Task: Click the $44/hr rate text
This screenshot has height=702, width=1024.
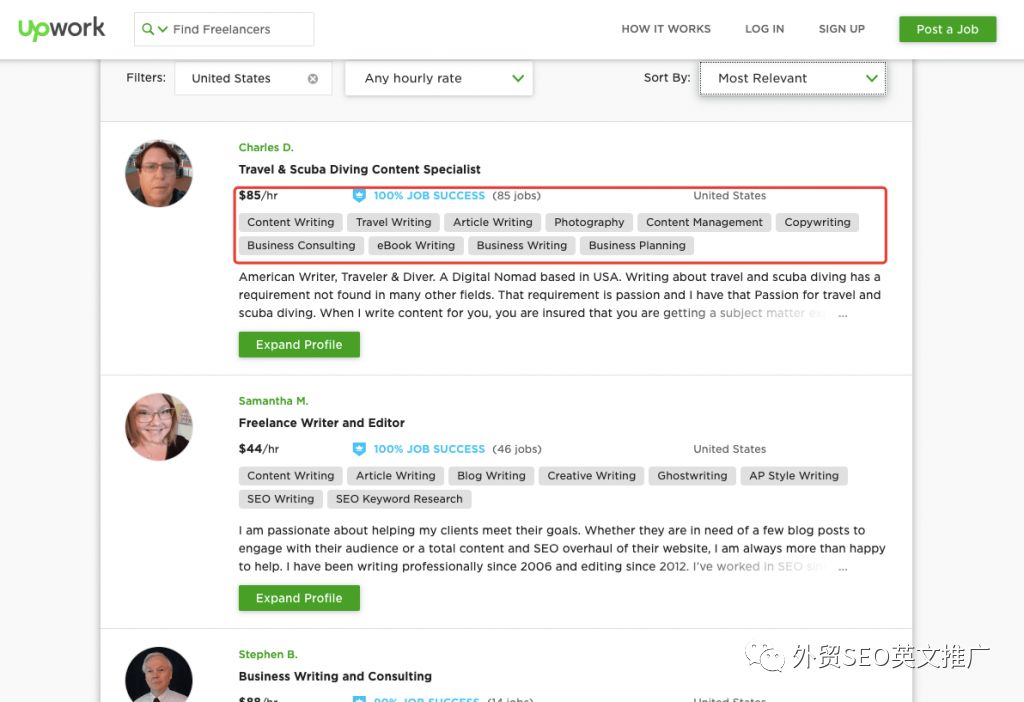Action: point(259,449)
